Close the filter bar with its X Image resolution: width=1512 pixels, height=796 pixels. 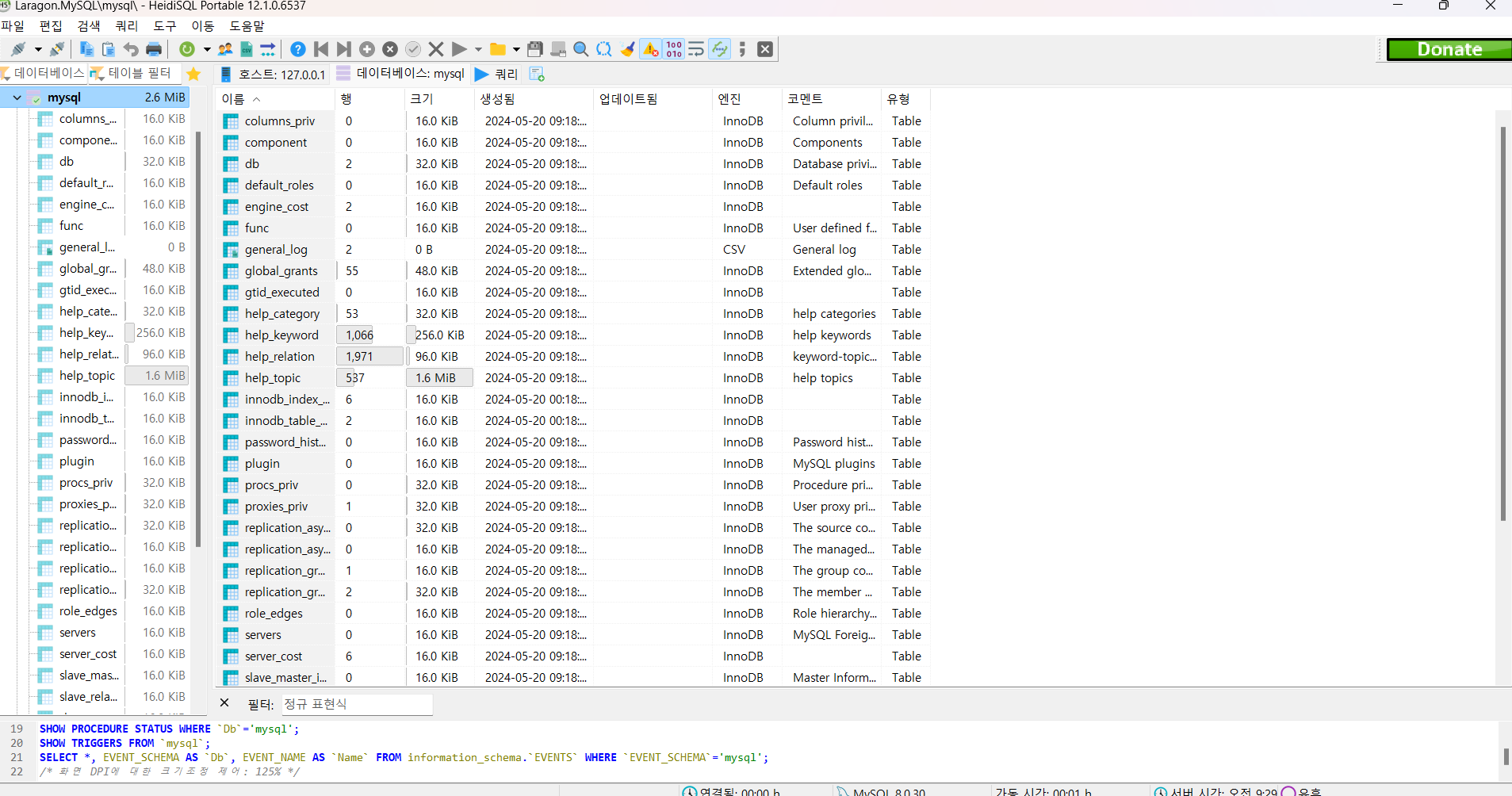click(x=224, y=703)
